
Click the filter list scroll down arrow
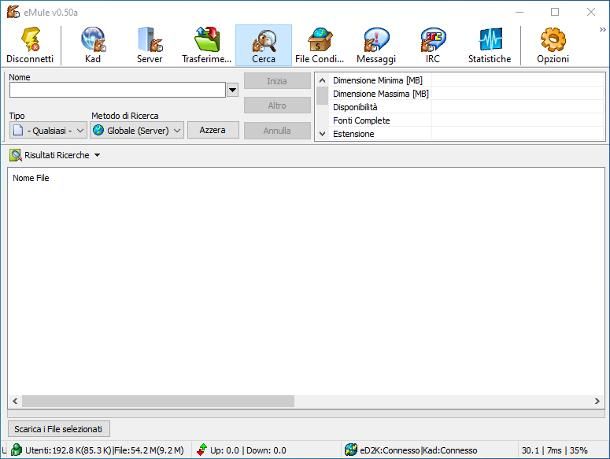point(322,134)
